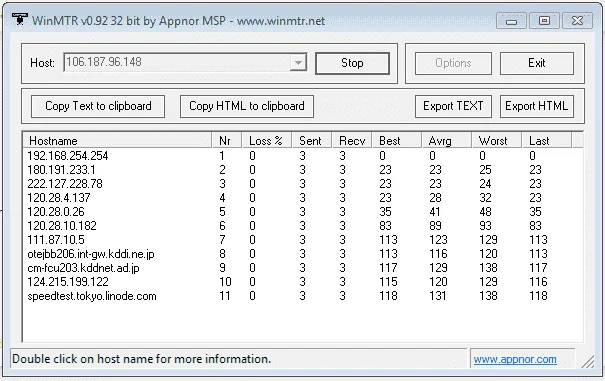Click the Worst column header
605x381 pixels.
tap(497, 141)
